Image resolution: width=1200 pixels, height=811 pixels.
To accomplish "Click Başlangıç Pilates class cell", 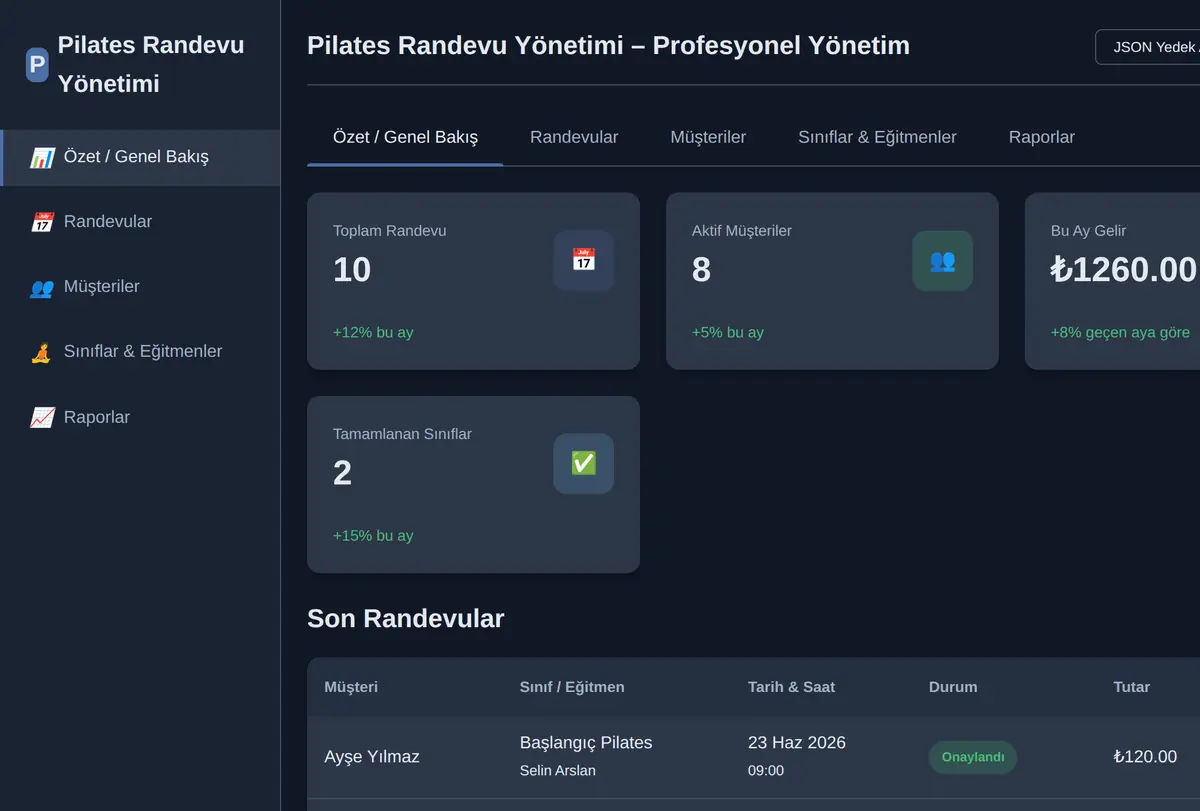I will 586,743.
